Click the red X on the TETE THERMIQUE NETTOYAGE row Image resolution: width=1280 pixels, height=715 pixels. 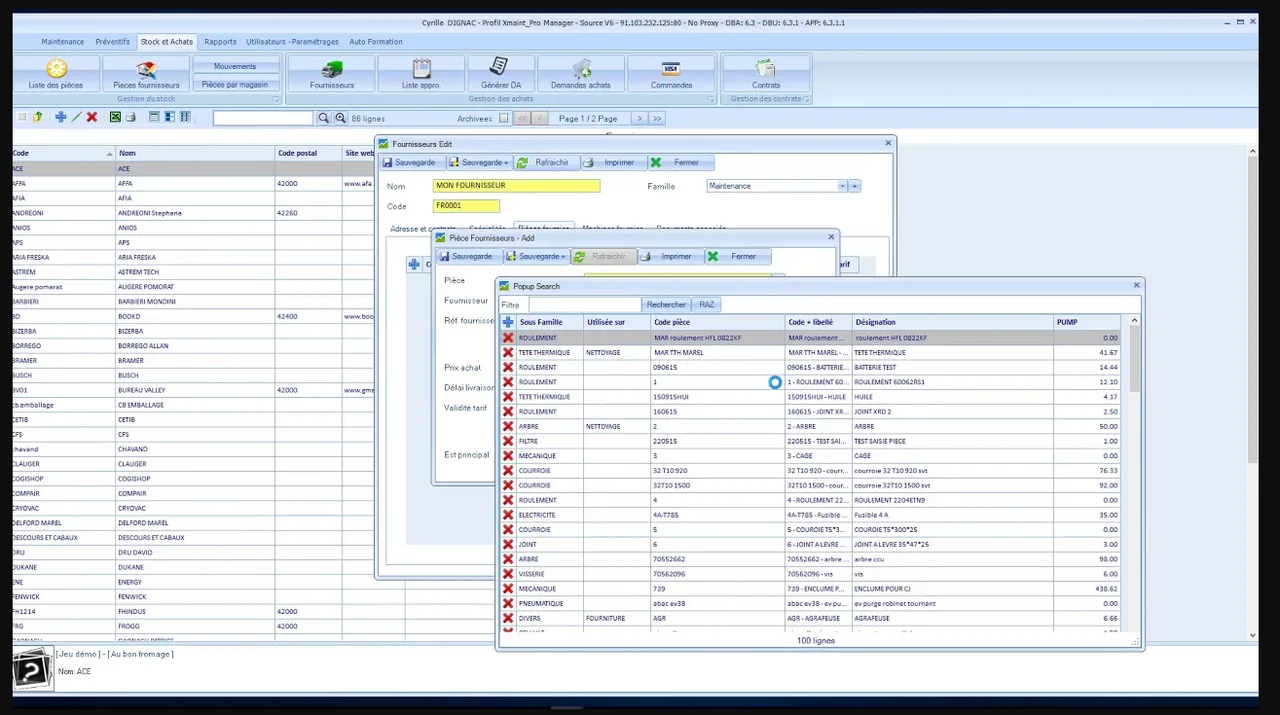click(508, 353)
